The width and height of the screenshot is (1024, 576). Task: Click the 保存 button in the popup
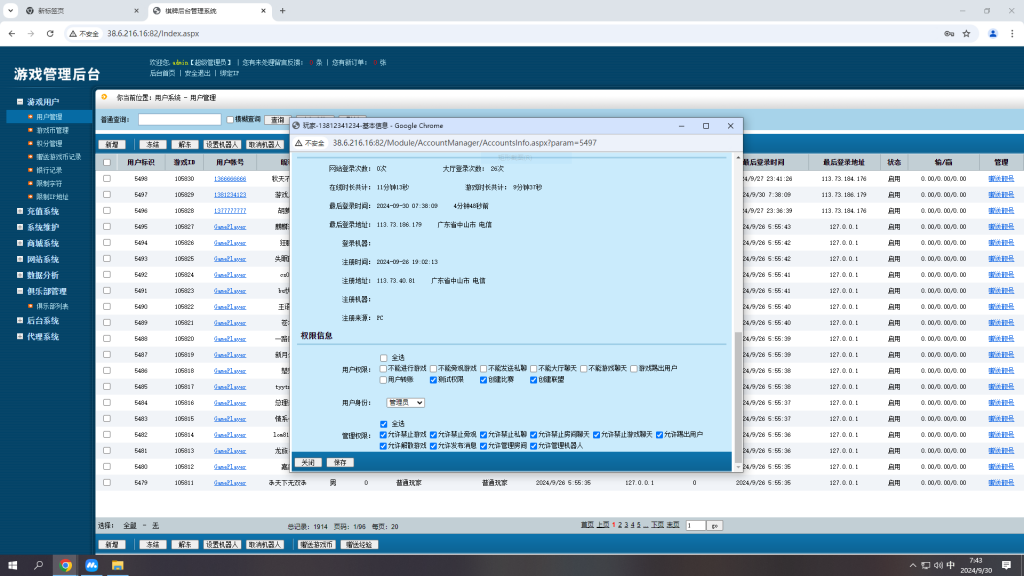click(339, 462)
